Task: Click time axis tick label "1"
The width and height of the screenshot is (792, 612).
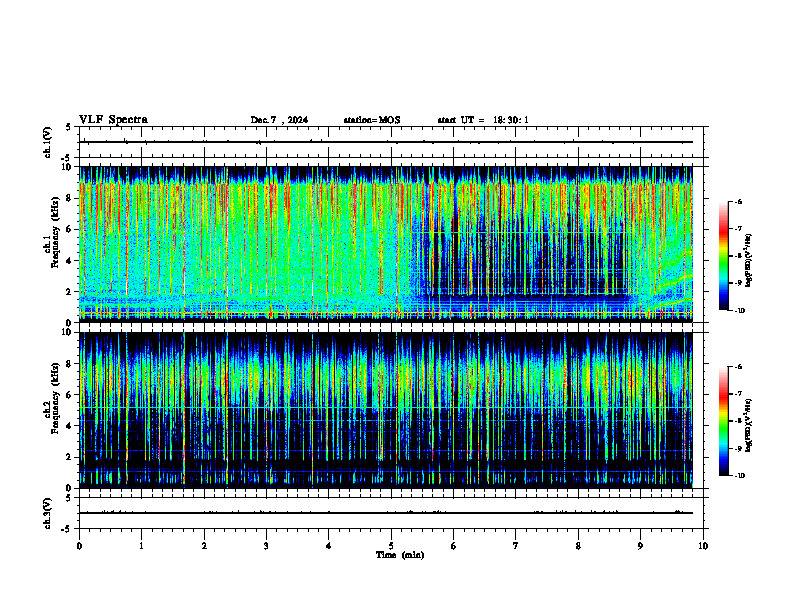Action: point(141,546)
